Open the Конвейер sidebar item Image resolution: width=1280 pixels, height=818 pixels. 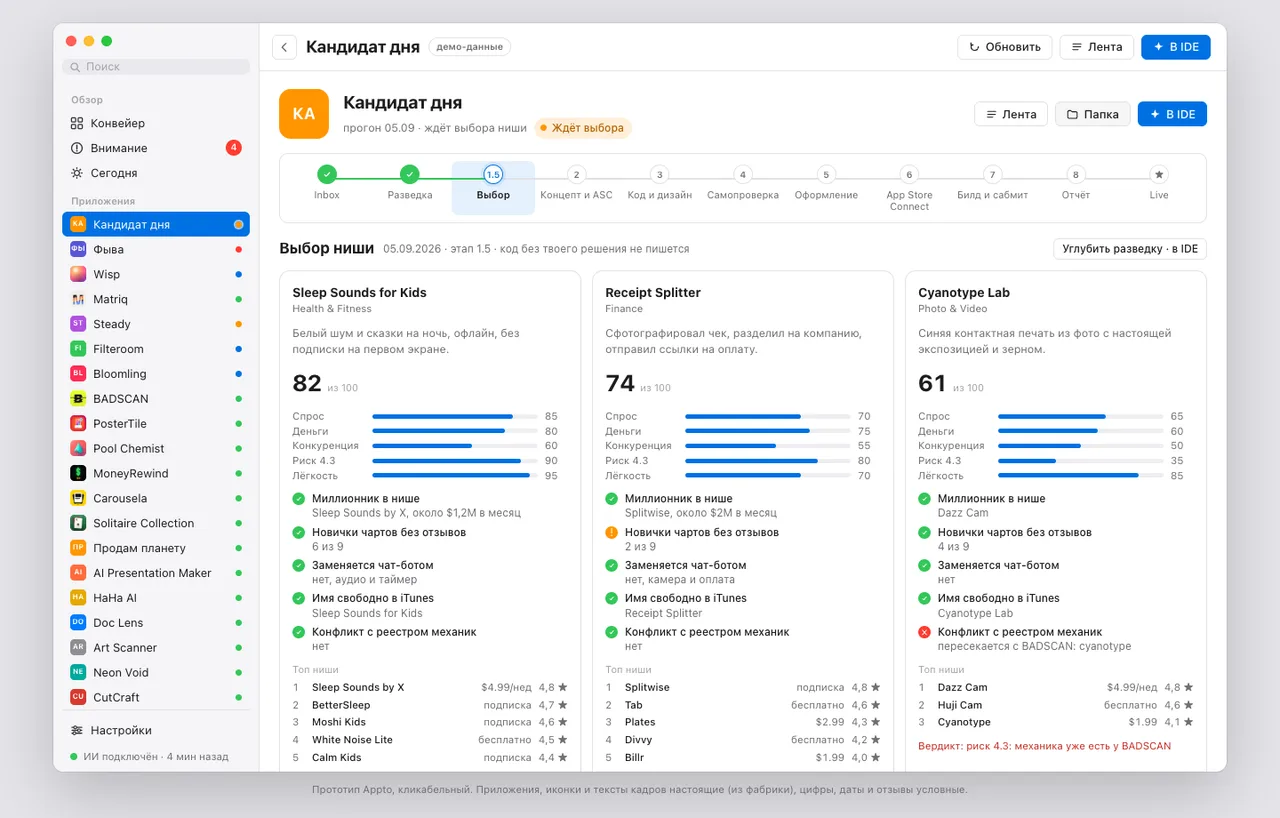pos(156,123)
